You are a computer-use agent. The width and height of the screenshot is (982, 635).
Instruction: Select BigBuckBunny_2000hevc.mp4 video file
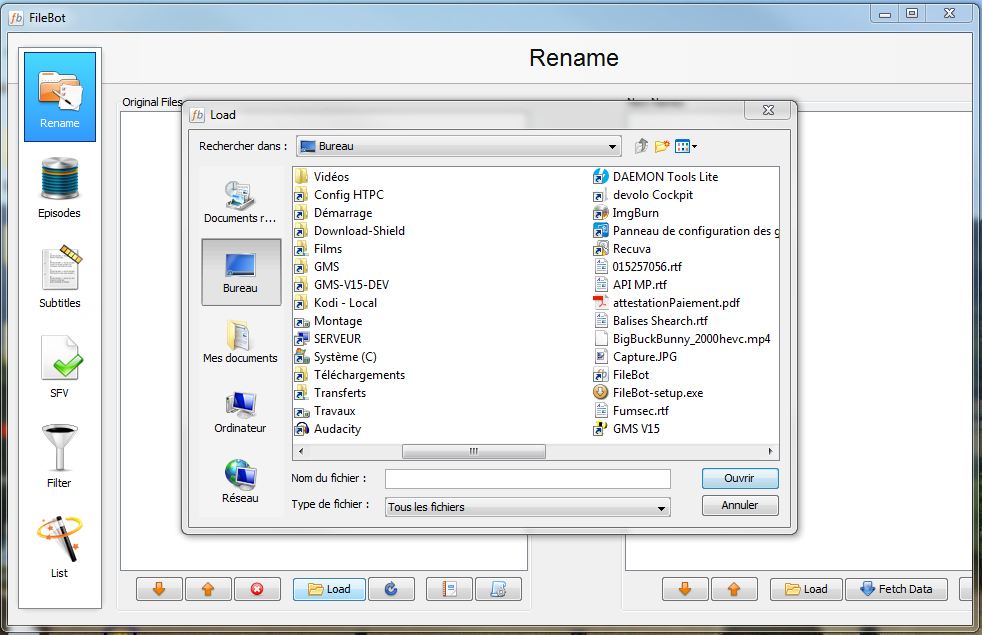[x=682, y=339]
